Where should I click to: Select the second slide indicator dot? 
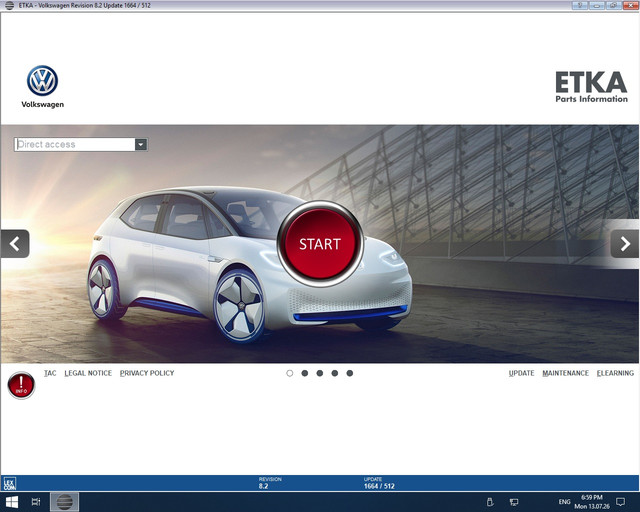[304, 373]
